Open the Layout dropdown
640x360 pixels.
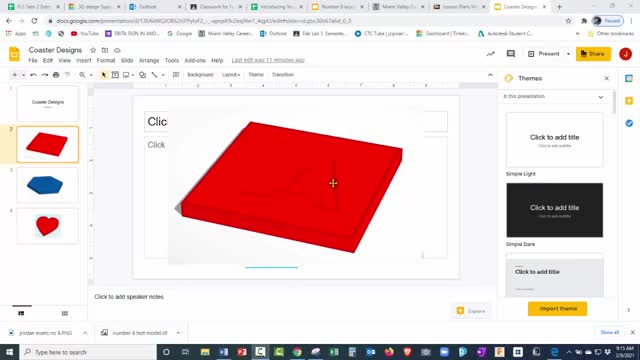tap(231, 75)
